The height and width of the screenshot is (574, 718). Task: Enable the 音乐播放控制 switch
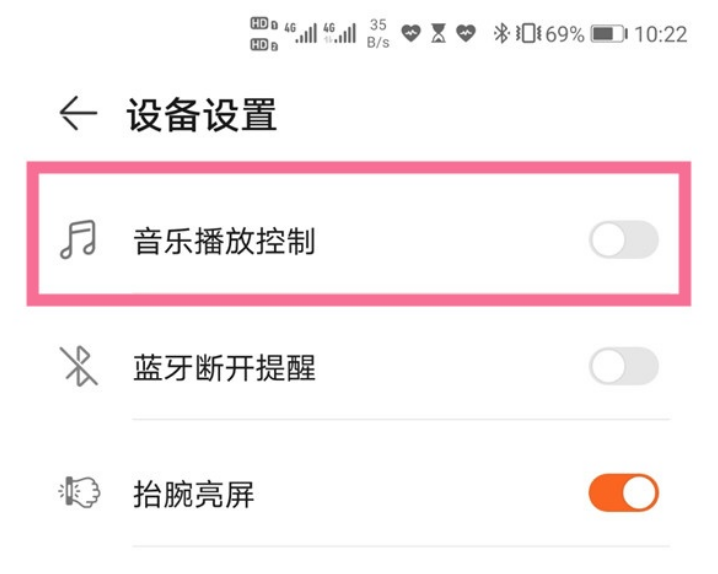coord(623,241)
